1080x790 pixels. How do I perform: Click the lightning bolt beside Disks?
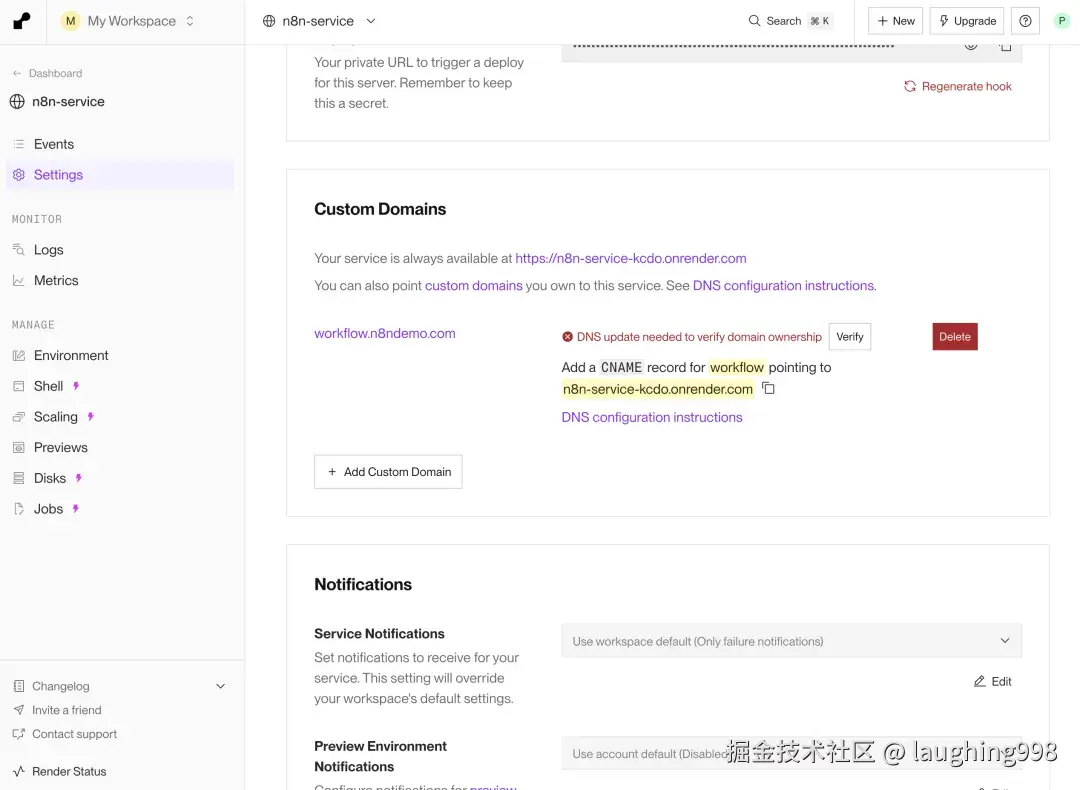tap(79, 478)
